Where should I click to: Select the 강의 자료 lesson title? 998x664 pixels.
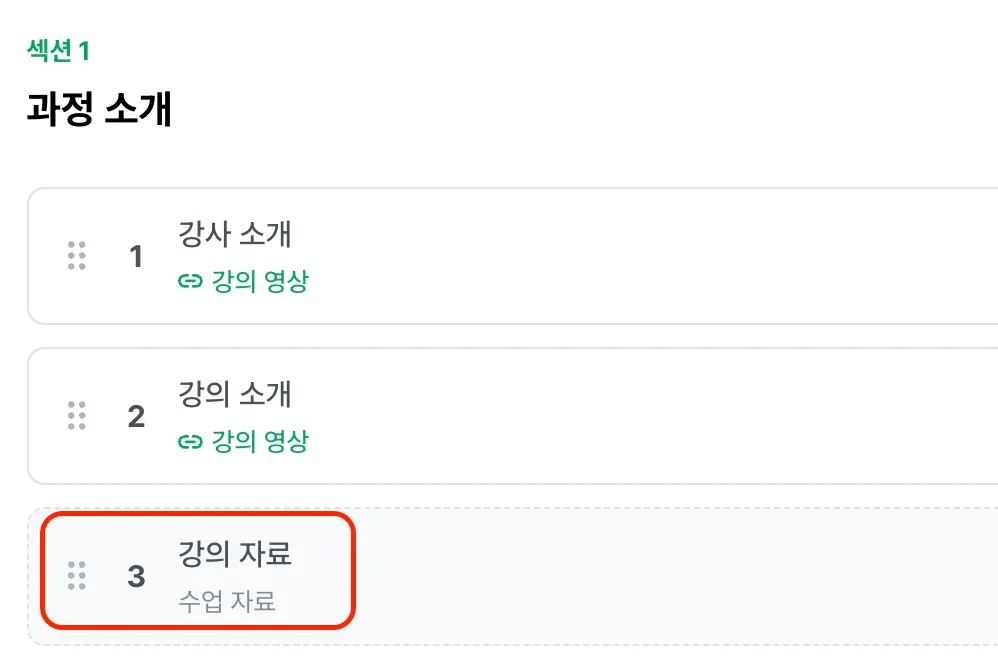tap(235, 553)
